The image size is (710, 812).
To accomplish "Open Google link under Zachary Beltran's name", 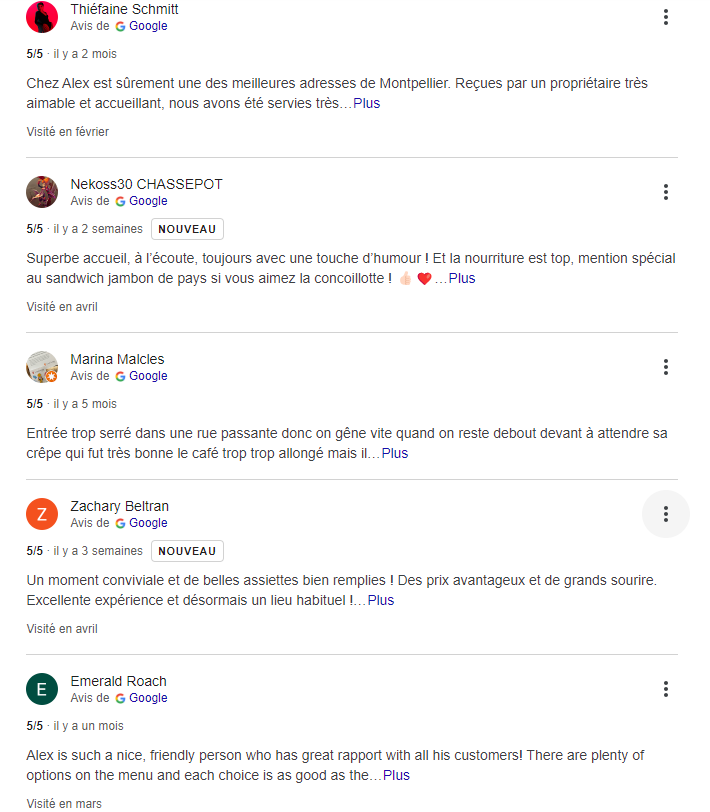I will [147, 523].
